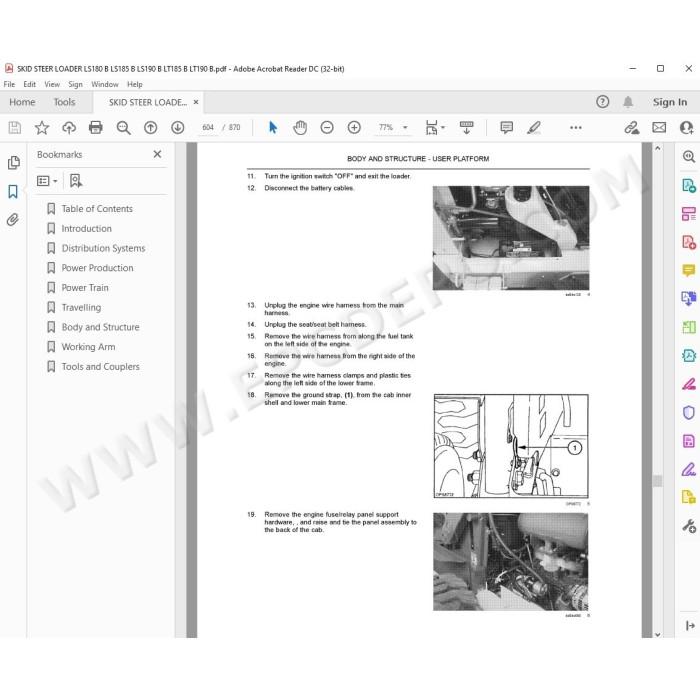
Task: Open the File menu
Action: pos(9,84)
